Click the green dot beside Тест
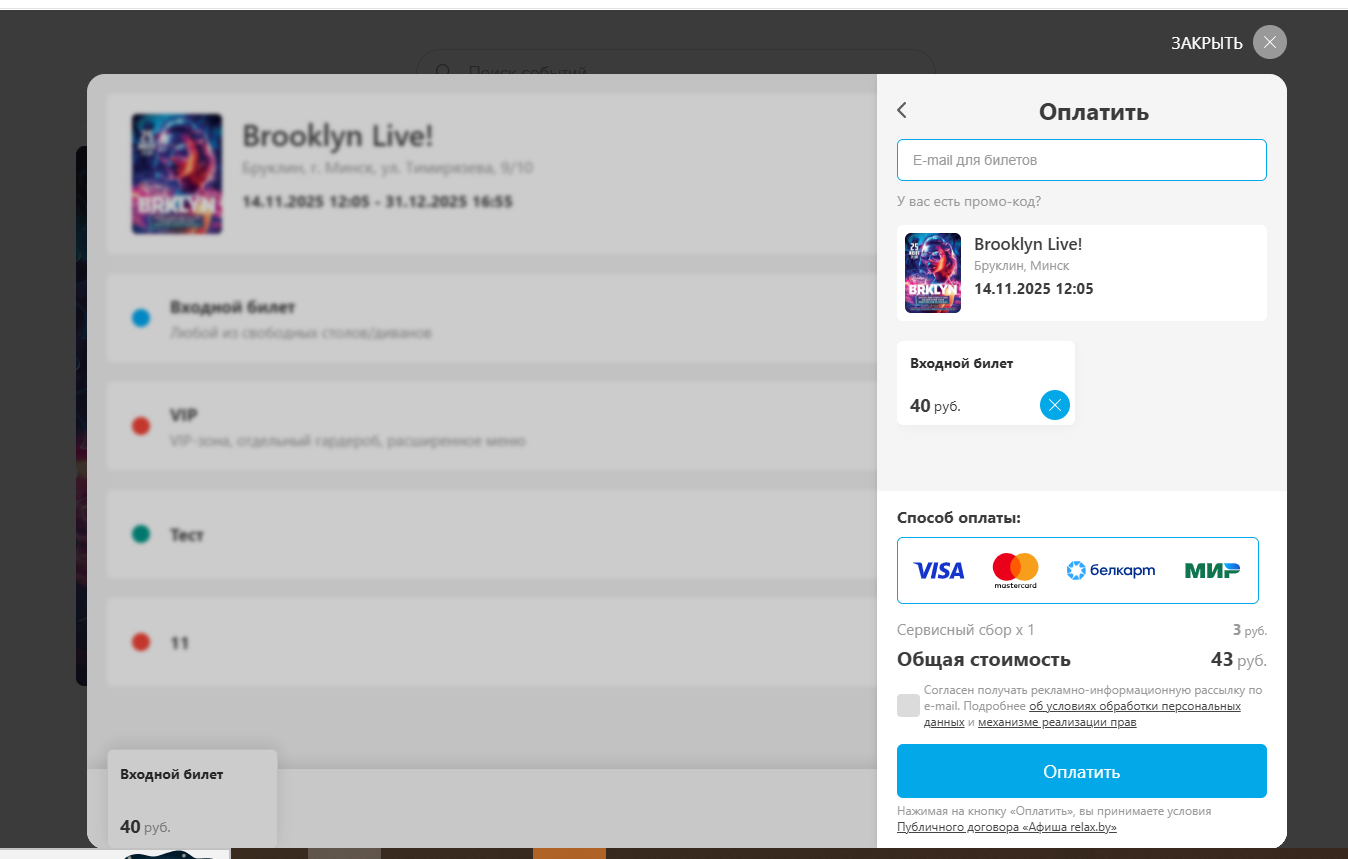This screenshot has width=1348, height=859. 141,534
